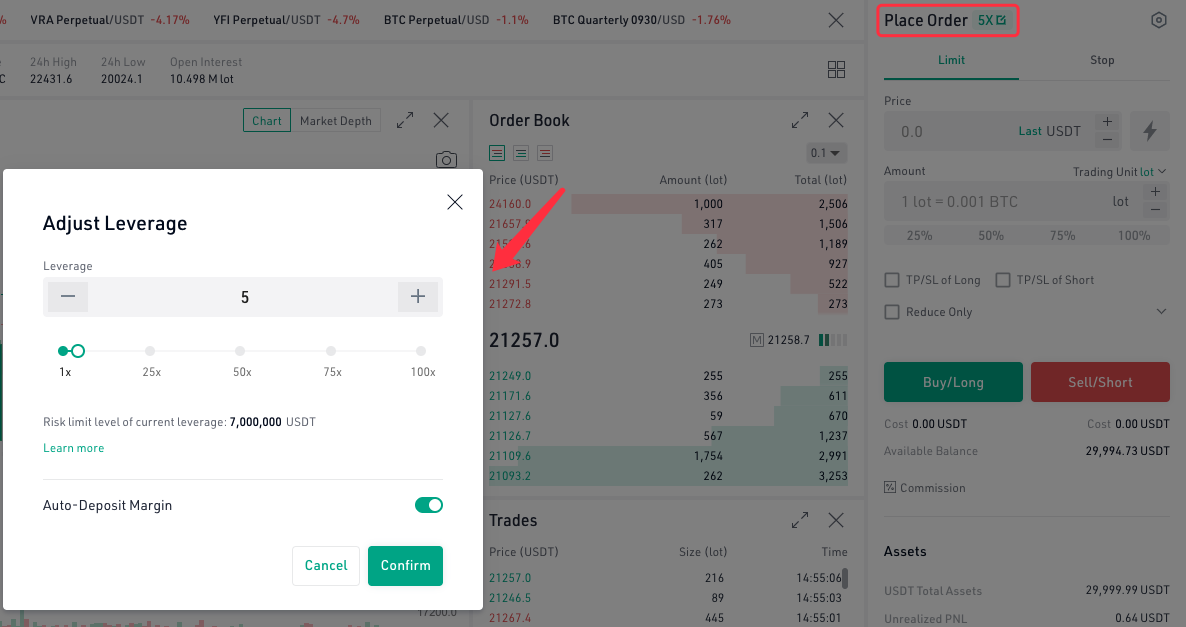This screenshot has height=627, width=1186.
Task: Open settings gear in Place Order panel
Action: tap(1159, 20)
